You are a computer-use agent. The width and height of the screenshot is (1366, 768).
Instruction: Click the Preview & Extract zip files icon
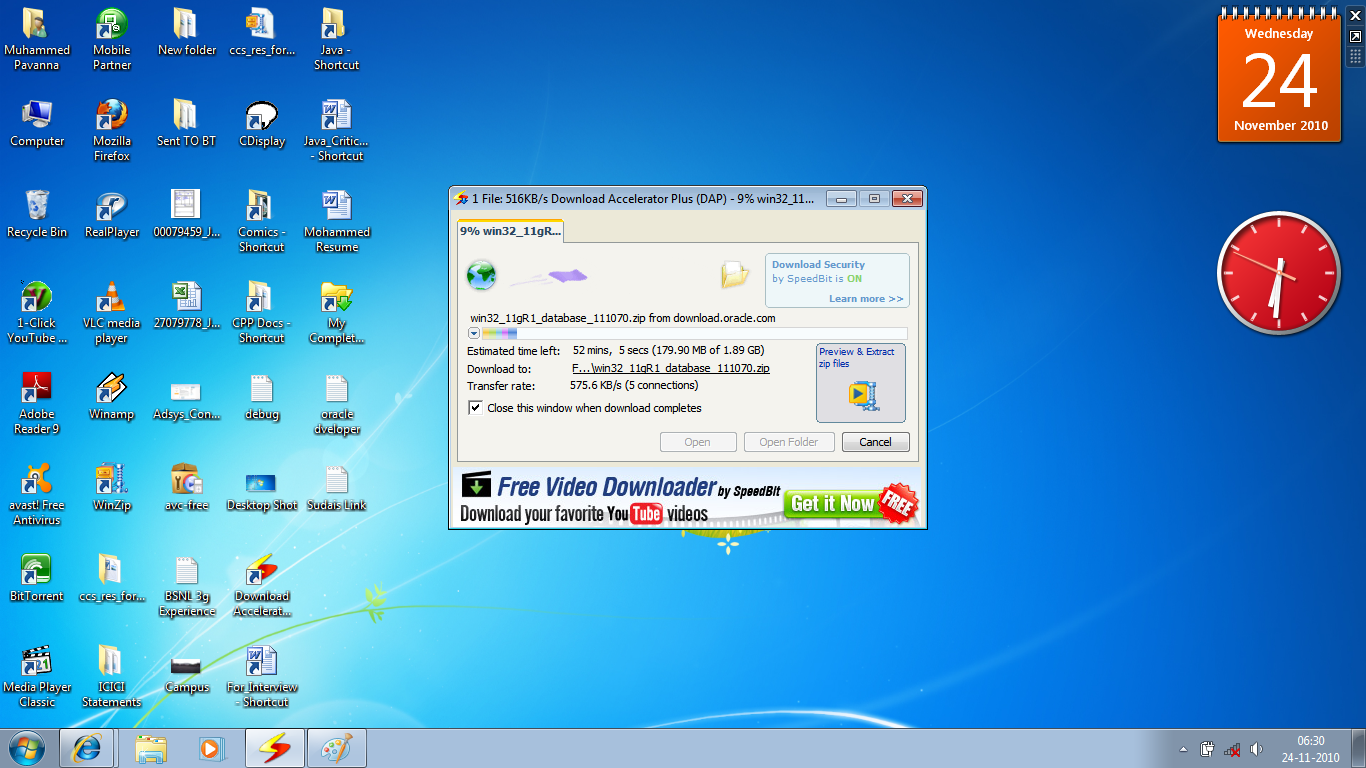pos(861,394)
